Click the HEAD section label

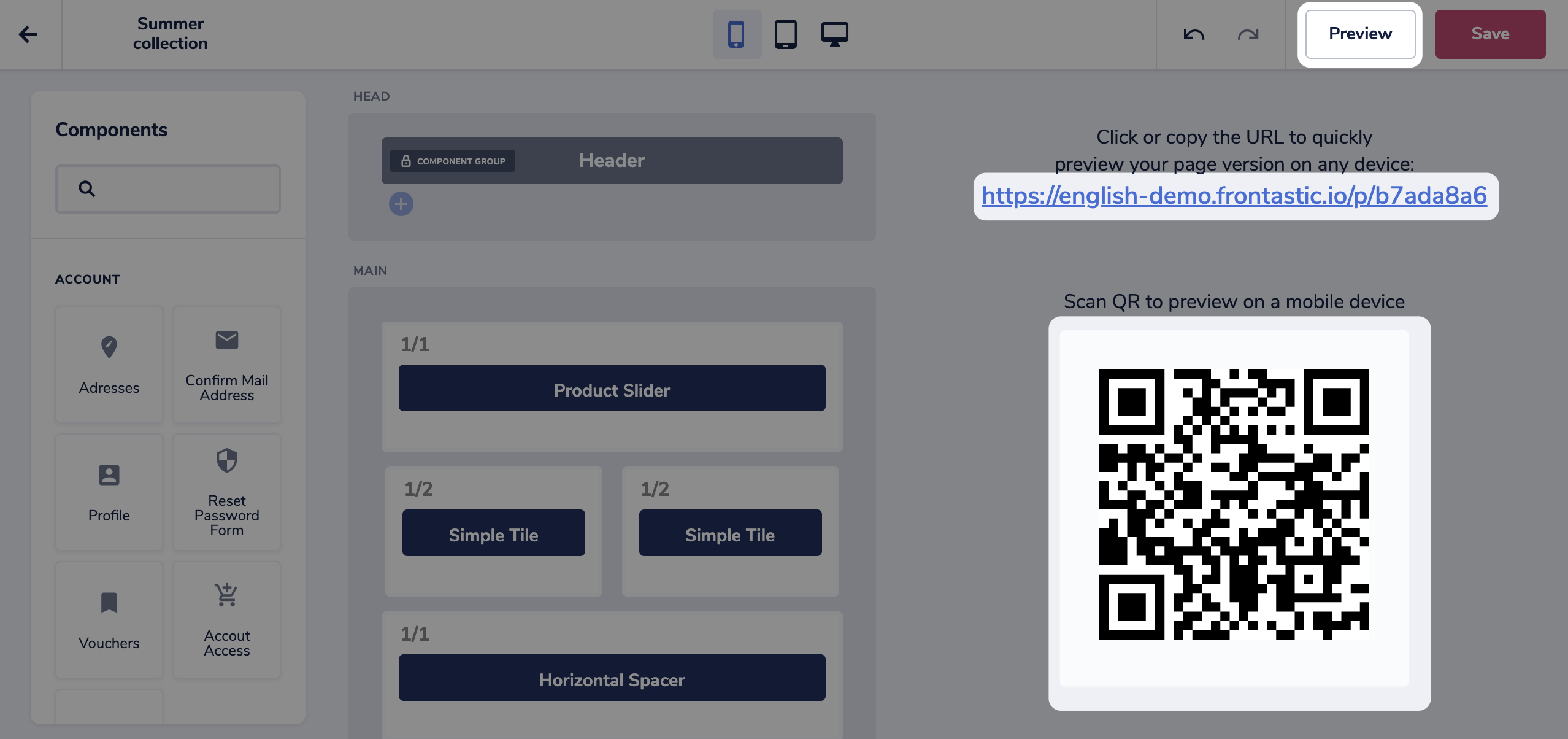(x=371, y=96)
